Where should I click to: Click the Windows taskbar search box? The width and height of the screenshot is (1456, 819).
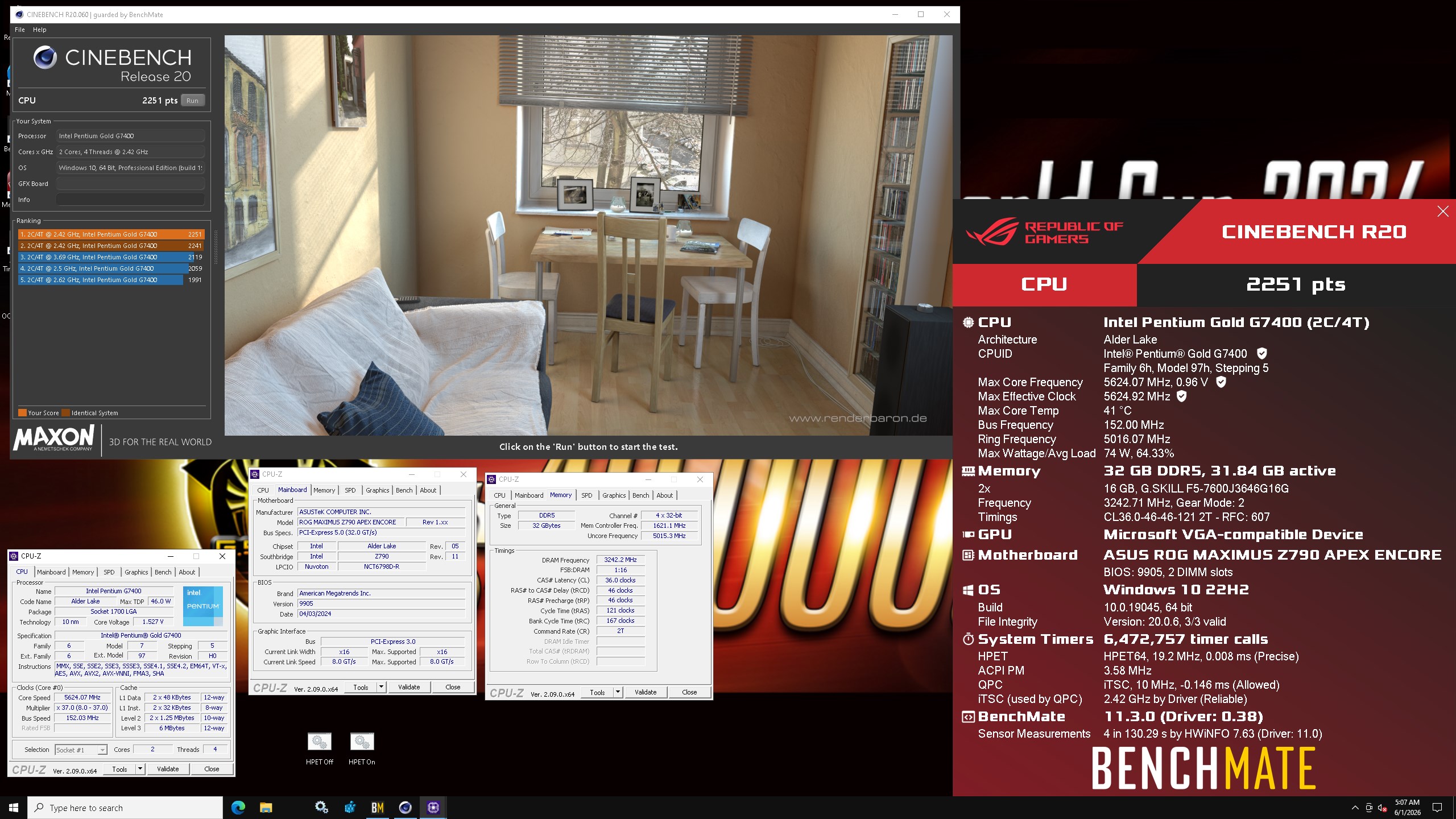[x=125, y=808]
